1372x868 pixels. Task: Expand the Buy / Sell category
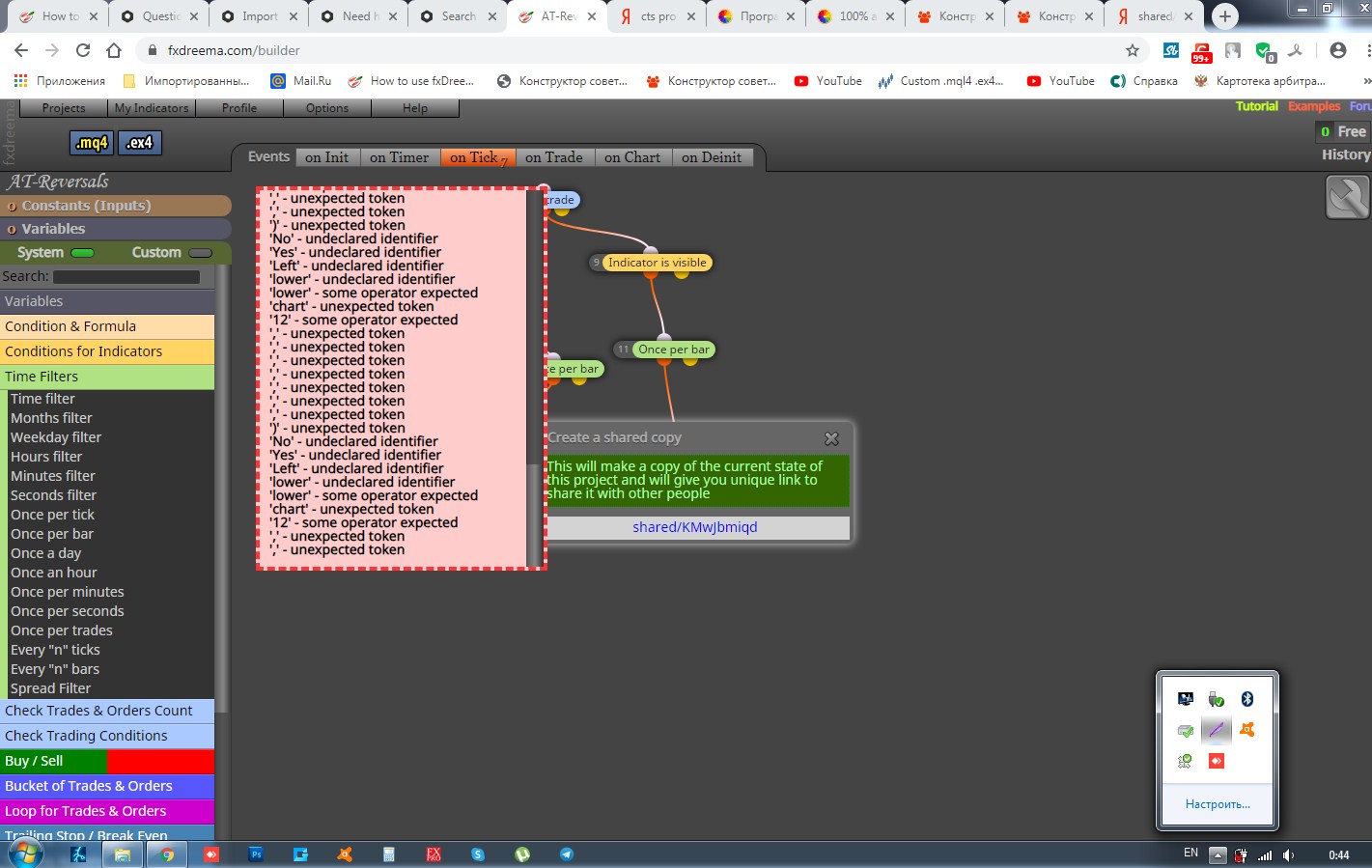pos(107,761)
